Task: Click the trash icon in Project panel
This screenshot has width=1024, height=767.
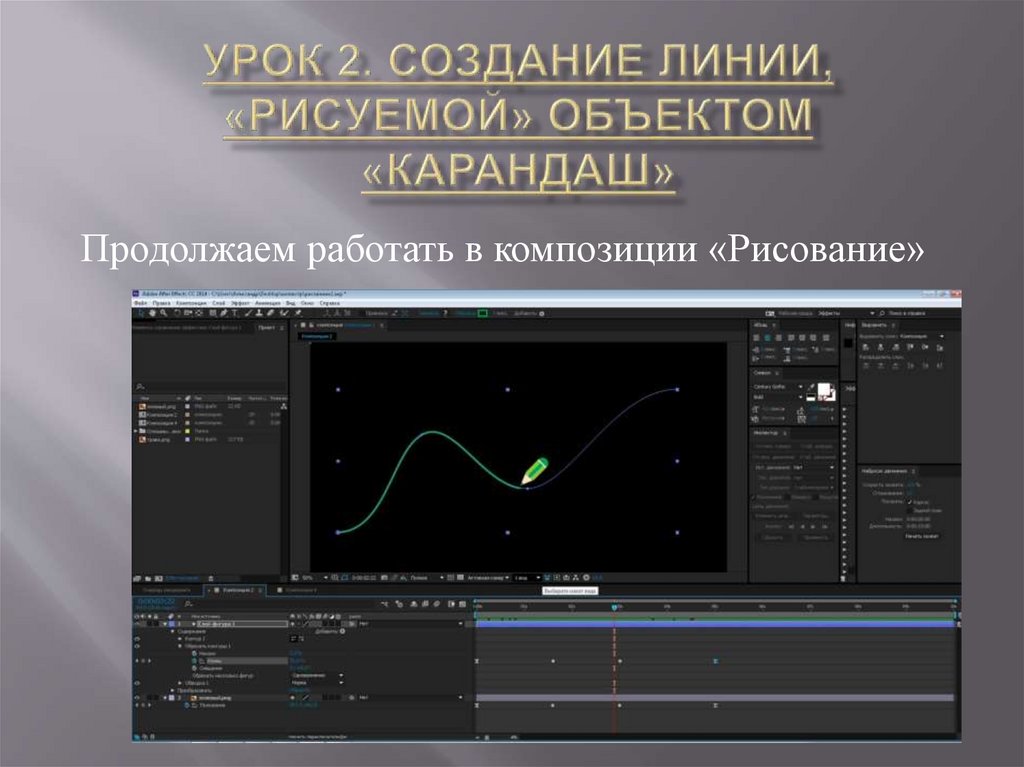Action: (x=210, y=579)
